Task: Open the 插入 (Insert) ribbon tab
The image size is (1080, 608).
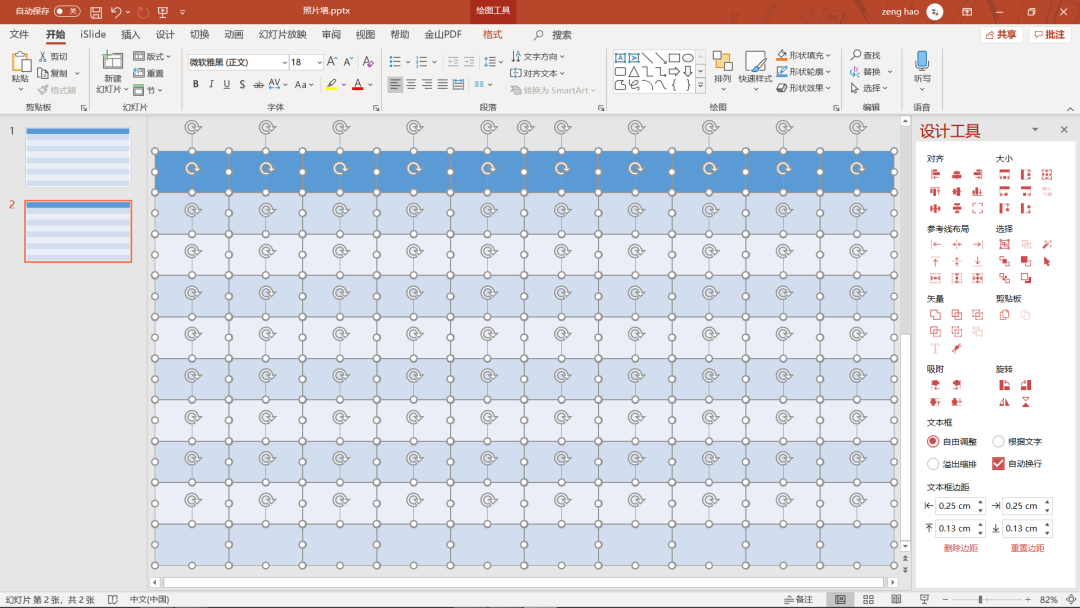Action: click(x=131, y=34)
